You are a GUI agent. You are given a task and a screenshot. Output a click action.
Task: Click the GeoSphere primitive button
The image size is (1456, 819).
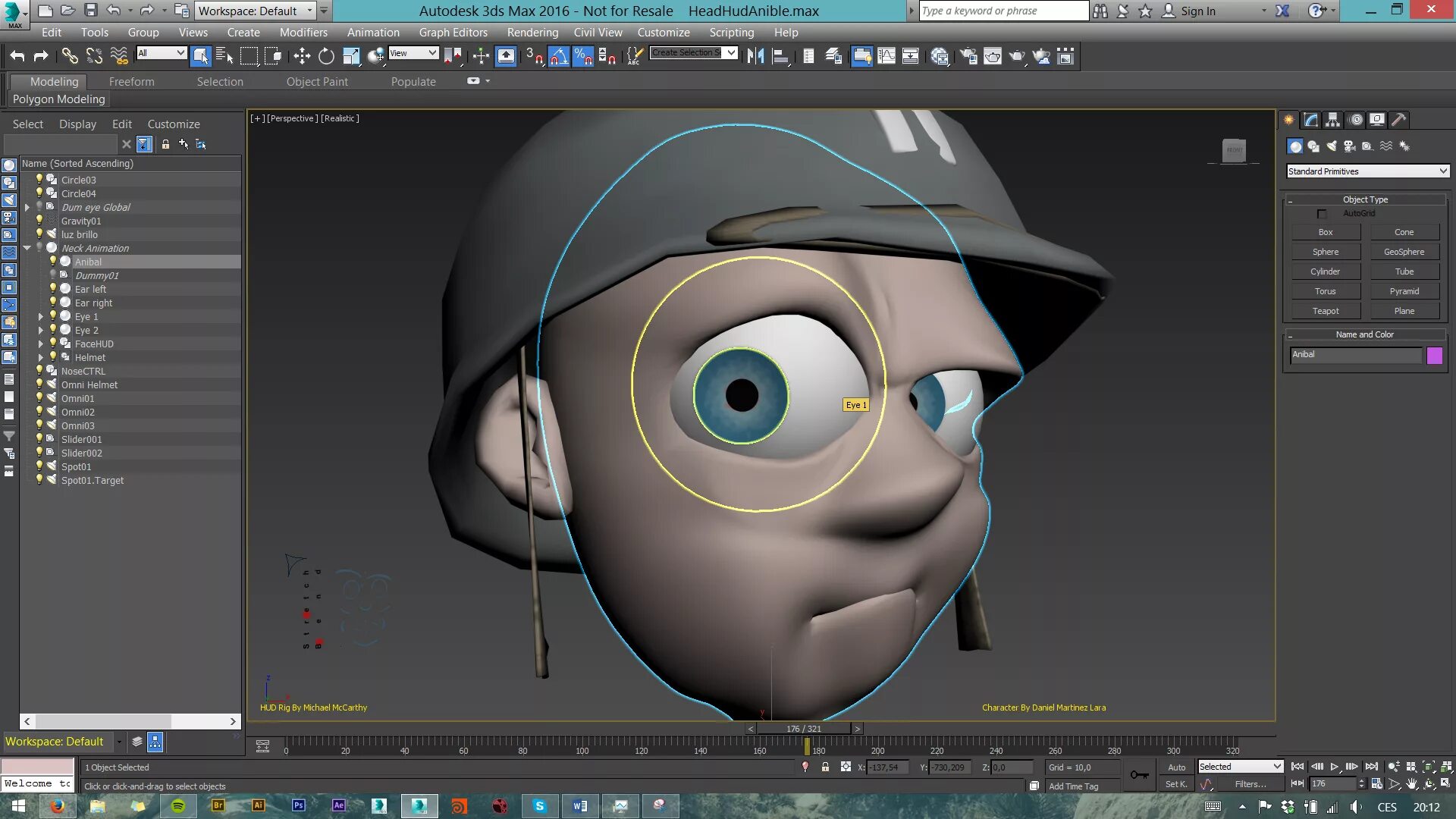(1404, 252)
